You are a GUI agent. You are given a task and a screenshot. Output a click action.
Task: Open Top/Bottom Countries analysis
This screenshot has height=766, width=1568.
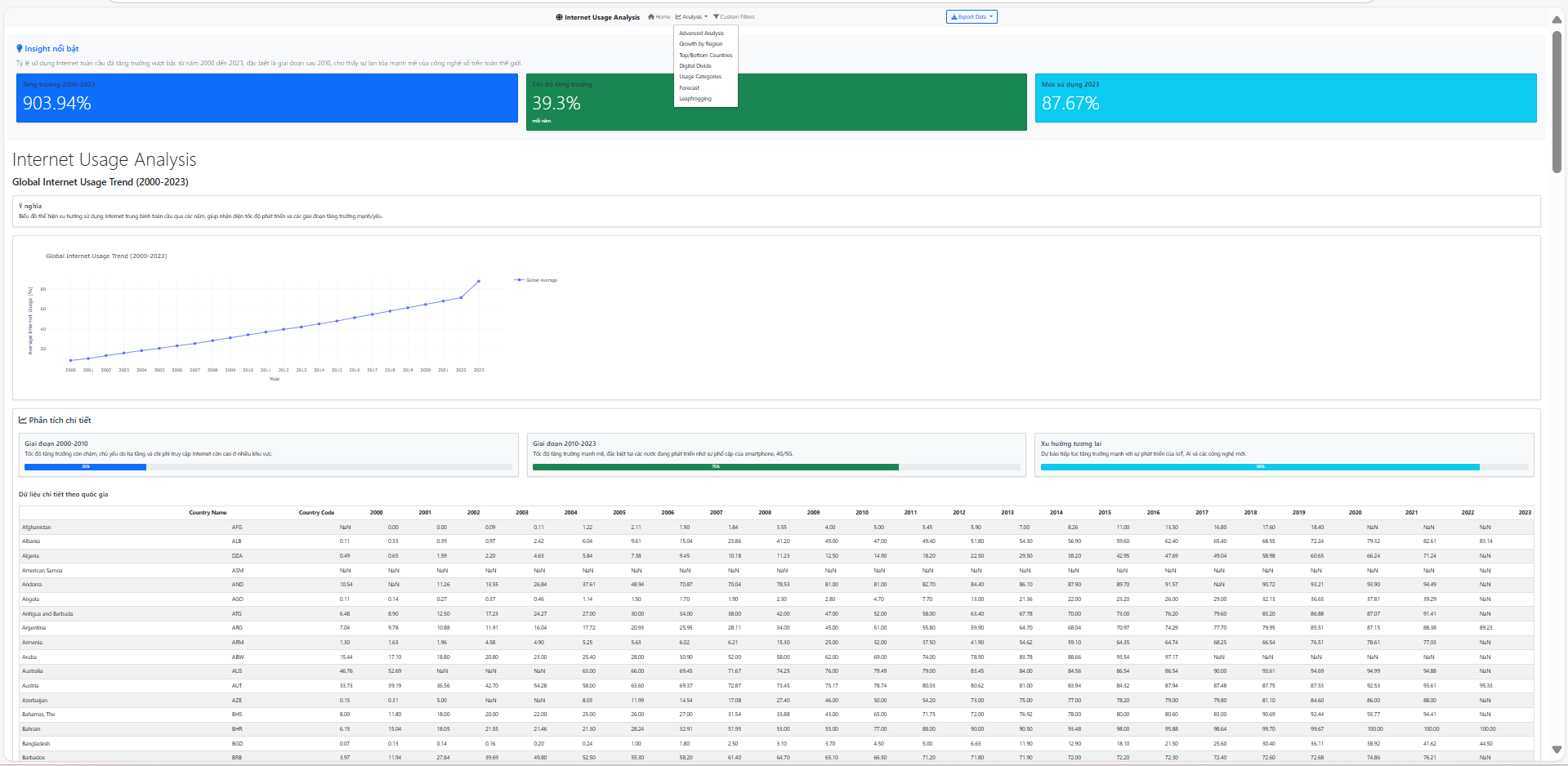[705, 56]
